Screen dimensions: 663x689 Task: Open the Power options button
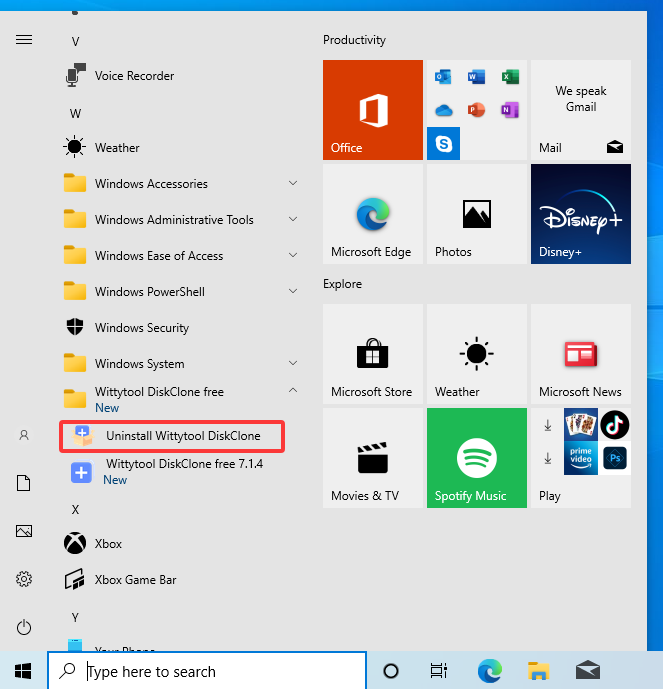point(24,627)
